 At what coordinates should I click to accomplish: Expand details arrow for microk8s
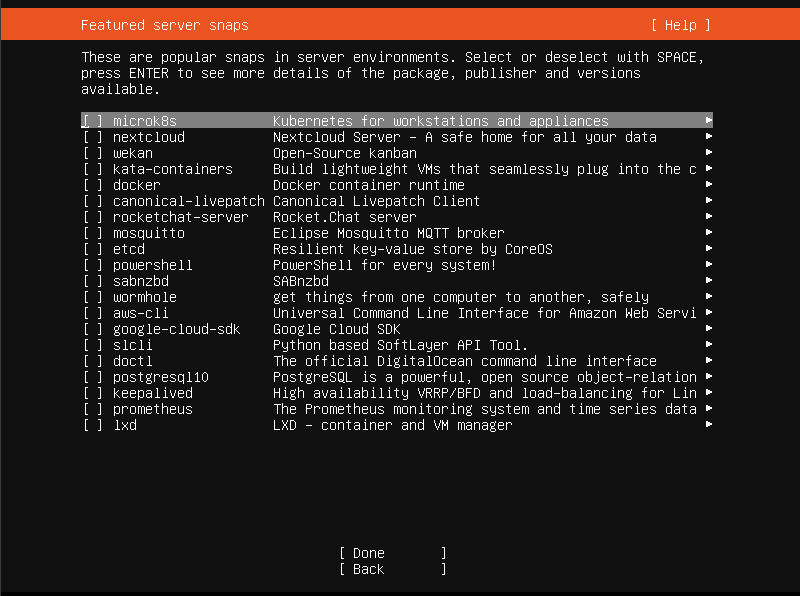(709, 120)
